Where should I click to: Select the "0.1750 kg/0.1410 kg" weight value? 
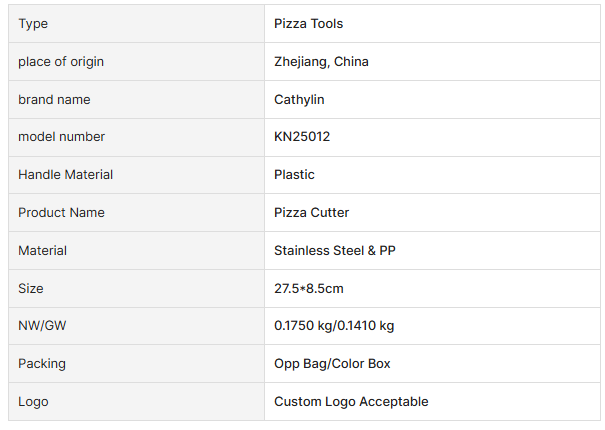[x=334, y=326]
